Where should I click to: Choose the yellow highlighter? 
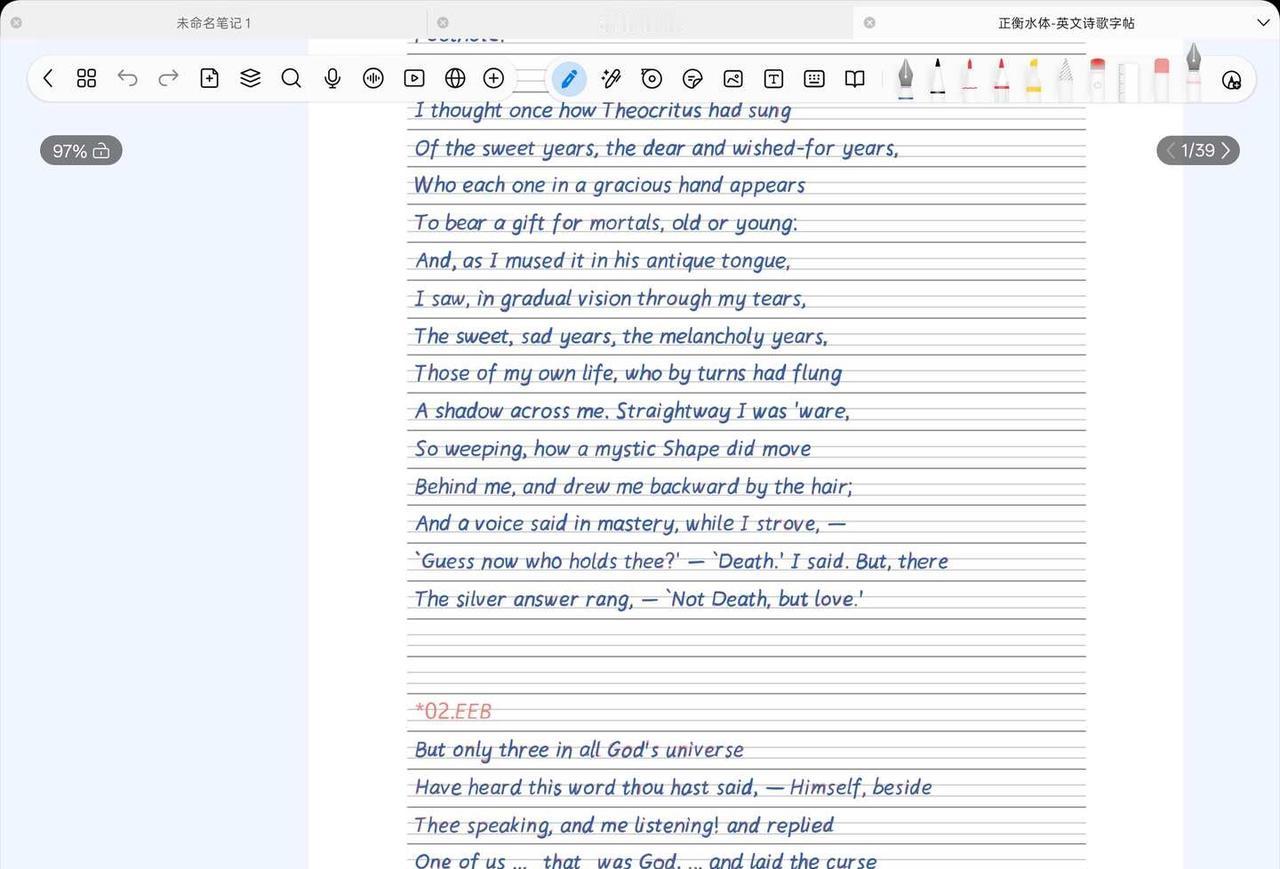pyautogui.click(x=1033, y=79)
